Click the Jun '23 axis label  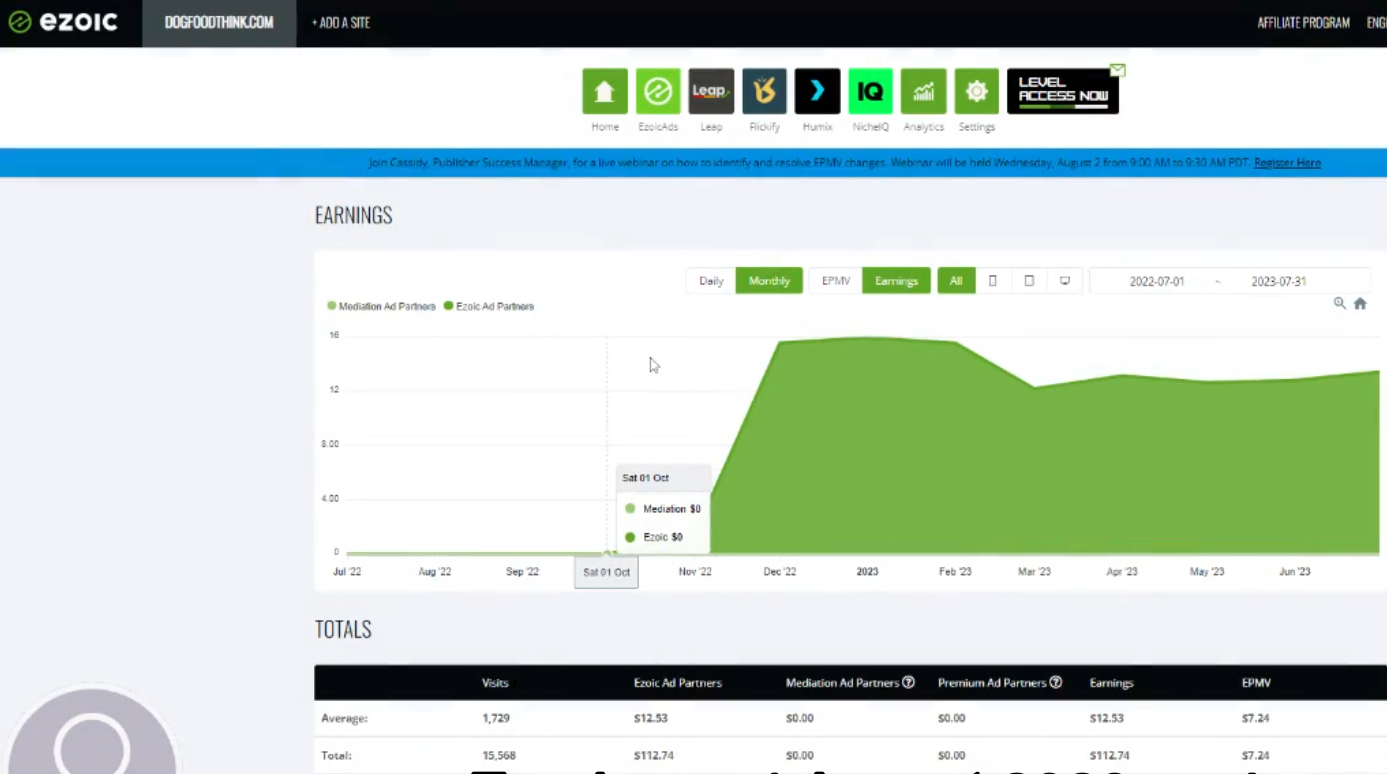point(1294,572)
